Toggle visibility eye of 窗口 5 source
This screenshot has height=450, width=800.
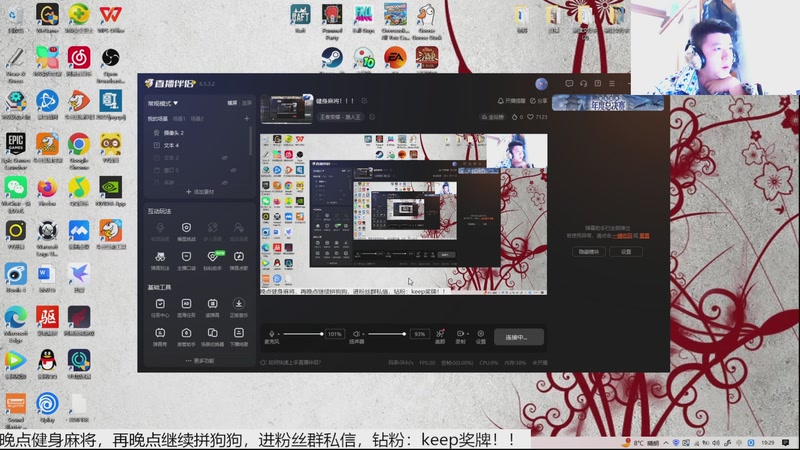pyautogui.click(x=233, y=170)
